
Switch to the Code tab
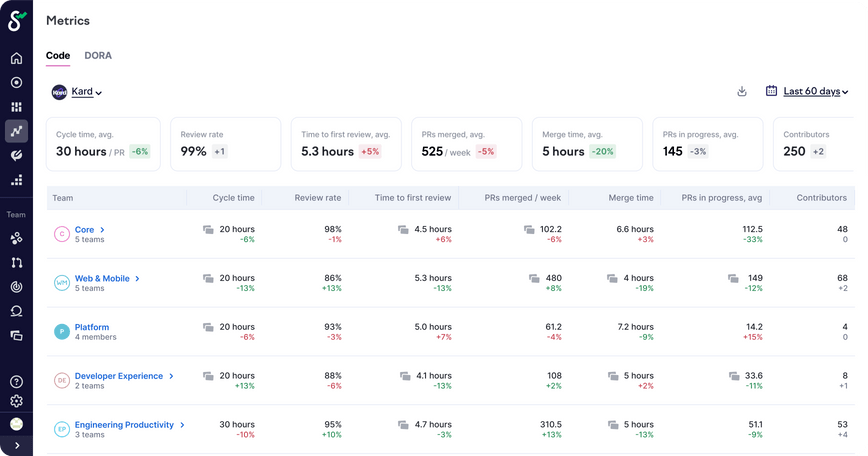58,55
